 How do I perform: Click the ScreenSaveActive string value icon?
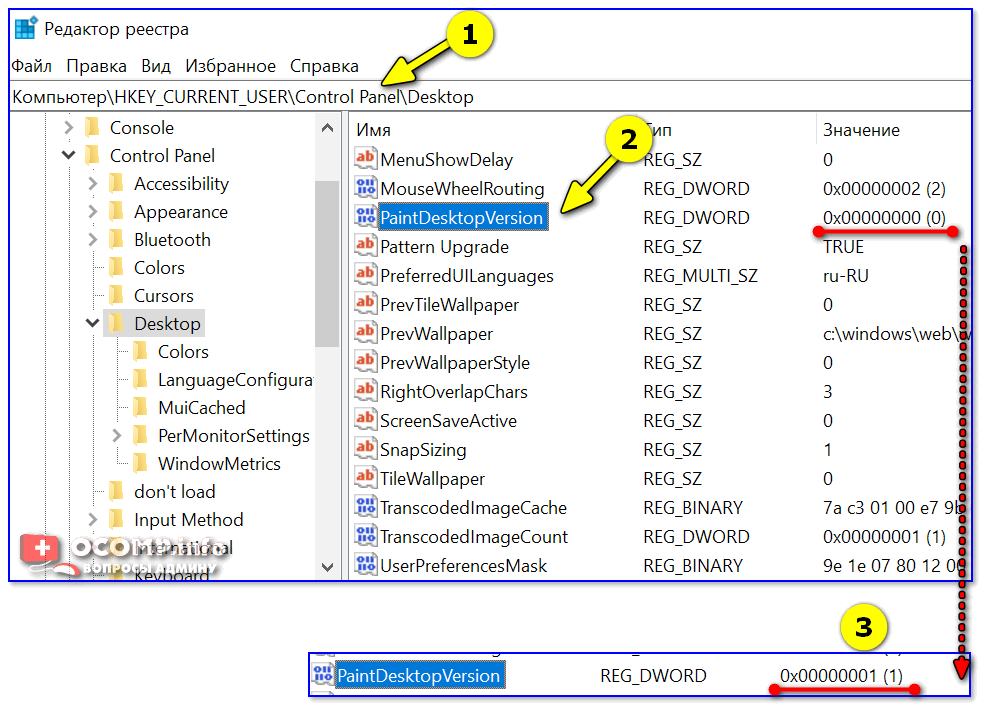point(365,421)
